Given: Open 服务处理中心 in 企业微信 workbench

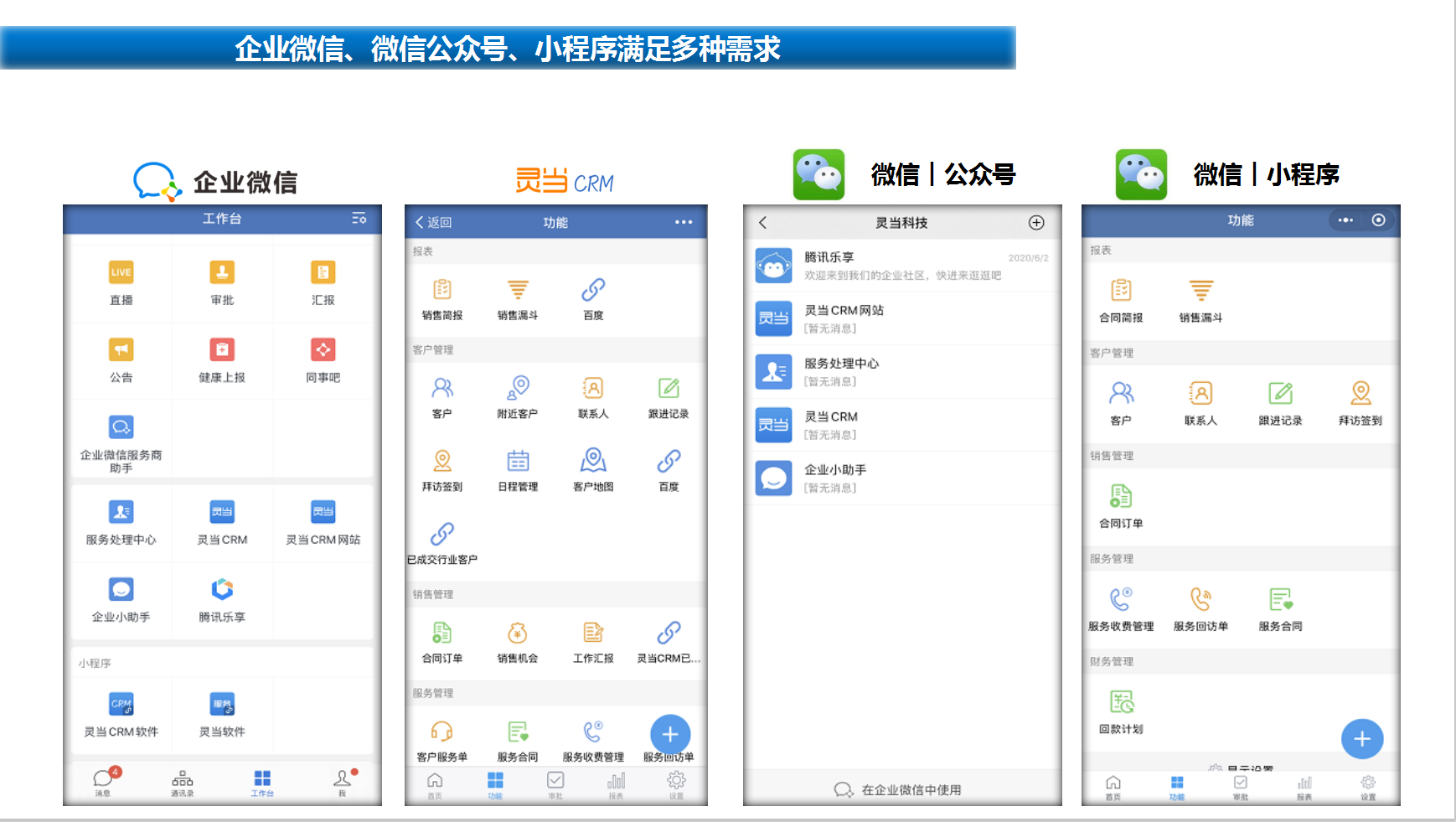Looking at the screenshot, I should pyautogui.click(x=121, y=512).
